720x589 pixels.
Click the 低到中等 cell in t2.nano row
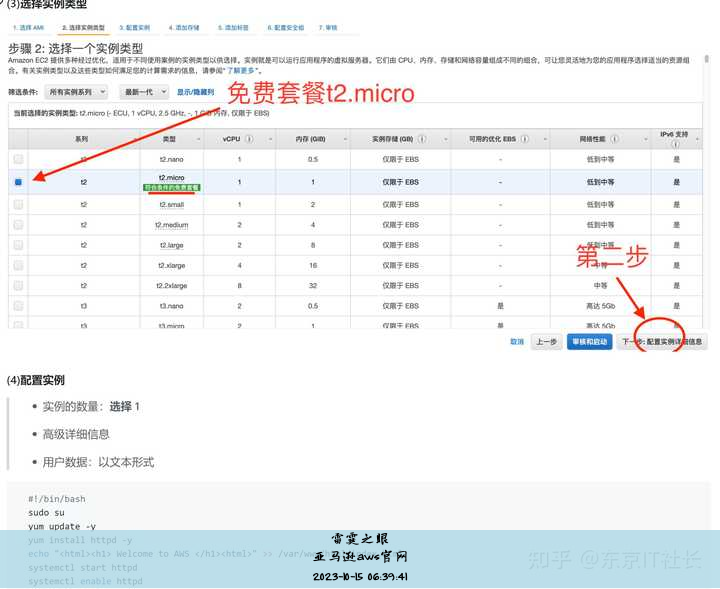click(x=600, y=159)
